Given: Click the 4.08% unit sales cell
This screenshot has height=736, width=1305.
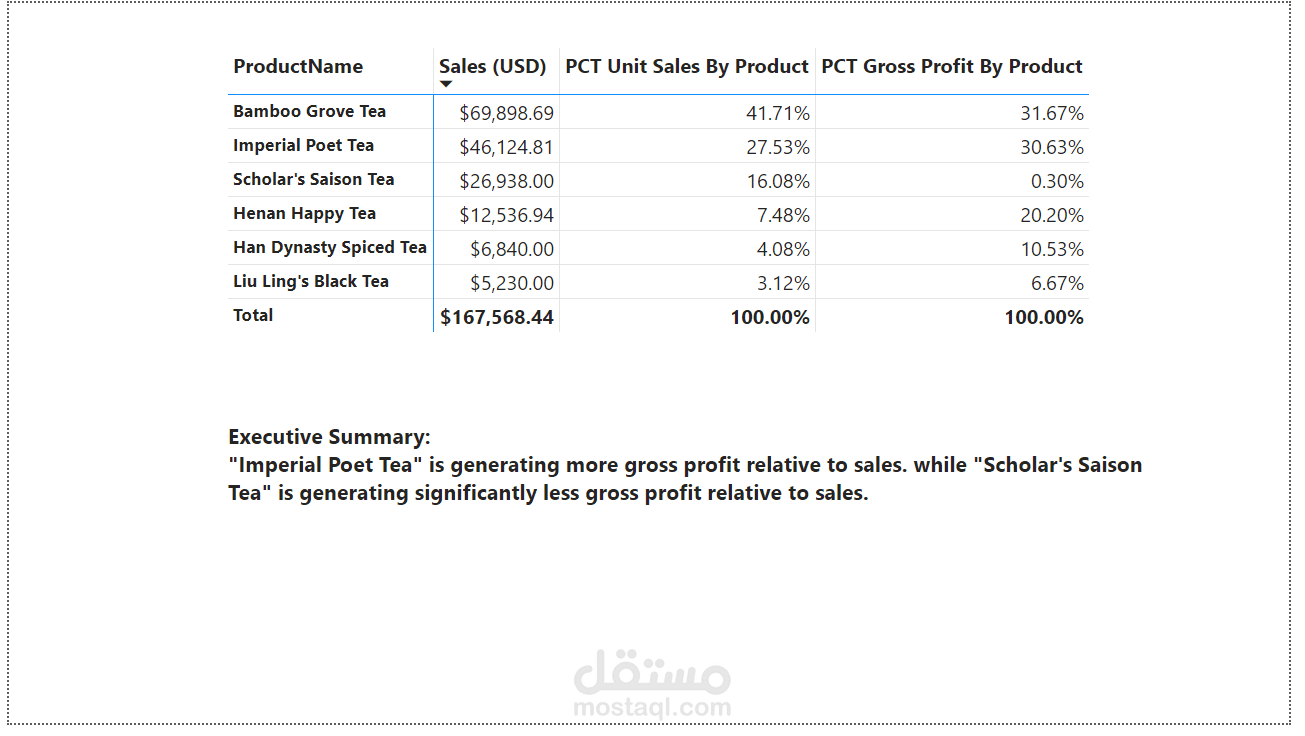Looking at the screenshot, I should click(x=784, y=250).
